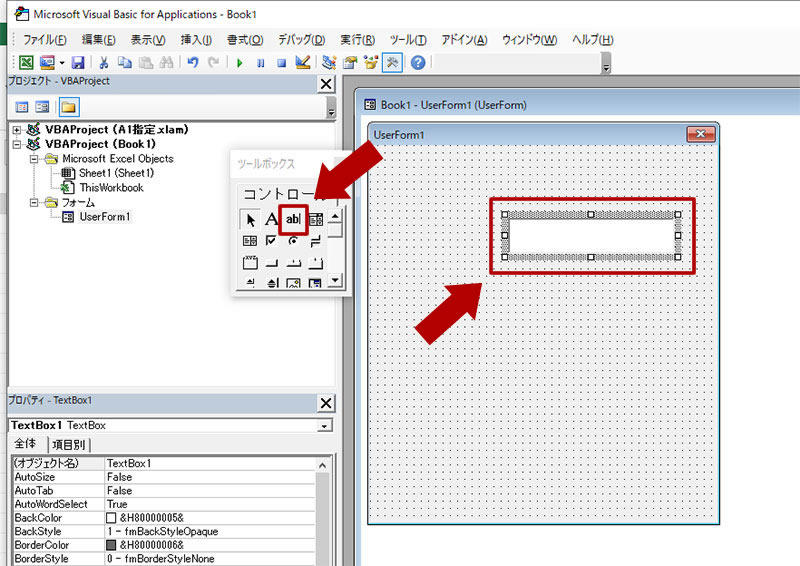Expand VBAProject (A1指定.xlam) tree node
Screen dimensions: 800x566
17,130
